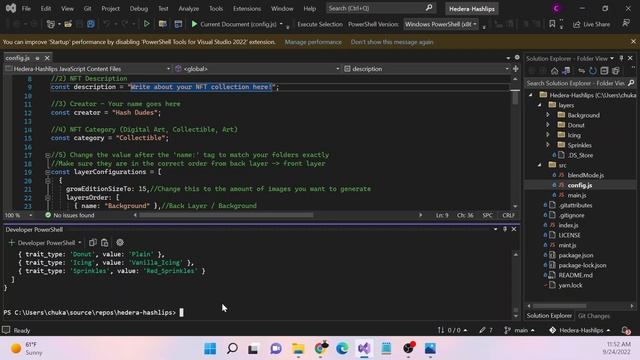Click the copy icon in Developer PowerShell toolbar
This screenshot has height=360, width=640.
coord(93,242)
